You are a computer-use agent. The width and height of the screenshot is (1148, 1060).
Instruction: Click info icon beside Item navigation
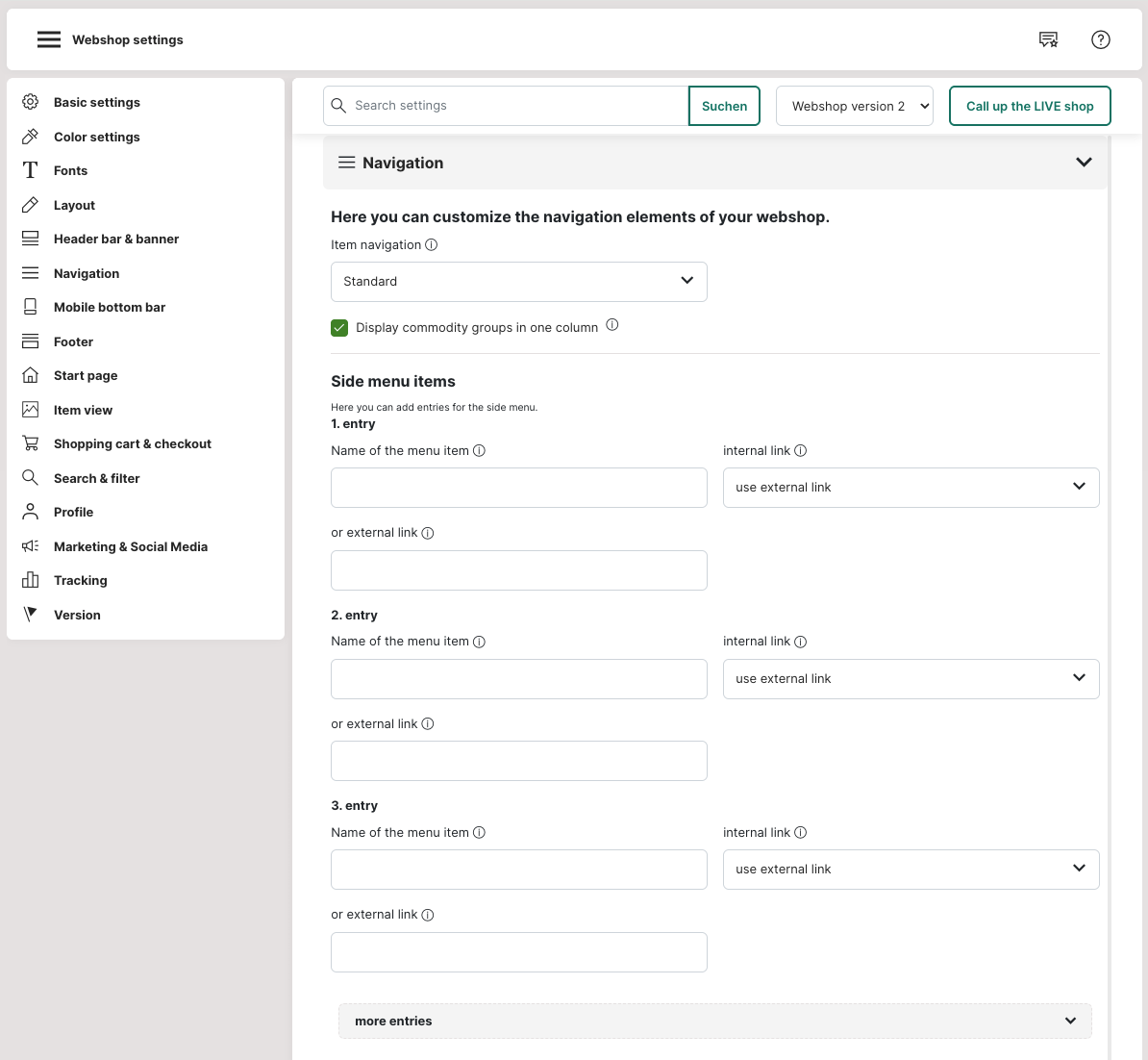point(432,244)
